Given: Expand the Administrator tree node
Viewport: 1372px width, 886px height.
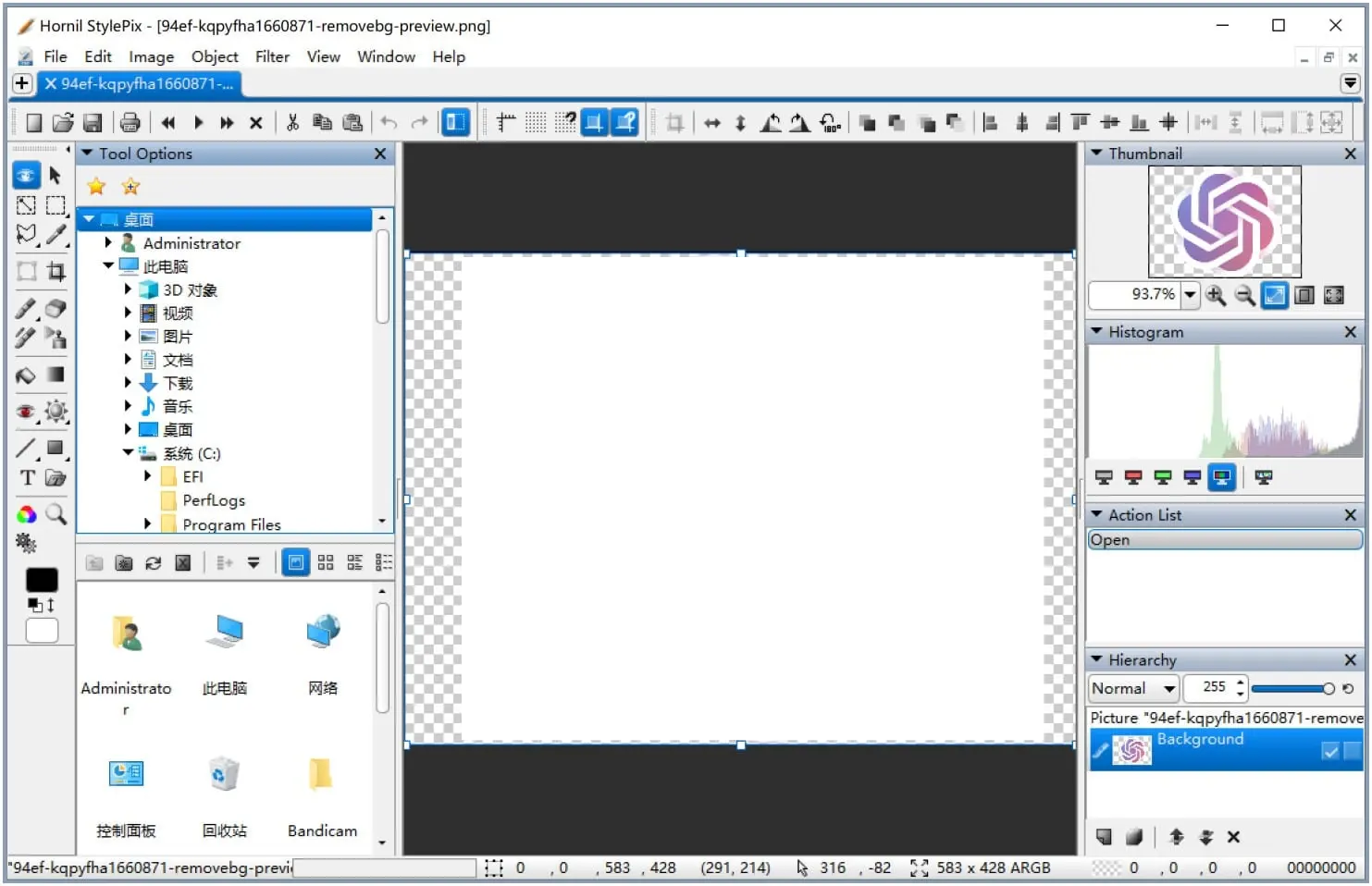Looking at the screenshot, I should [108, 243].
